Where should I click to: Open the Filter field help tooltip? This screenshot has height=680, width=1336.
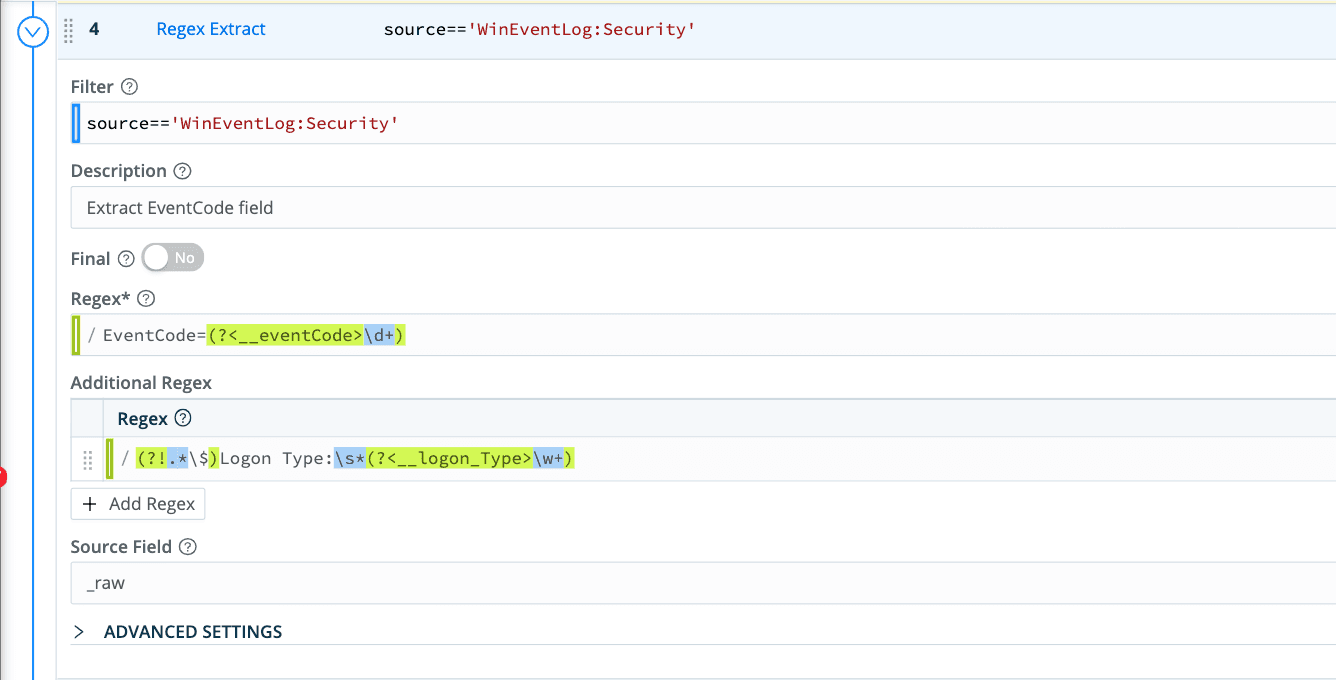(129, 87)
